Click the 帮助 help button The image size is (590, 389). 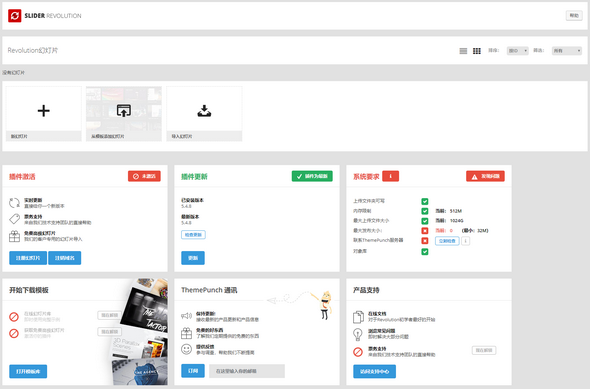[574, 15]
